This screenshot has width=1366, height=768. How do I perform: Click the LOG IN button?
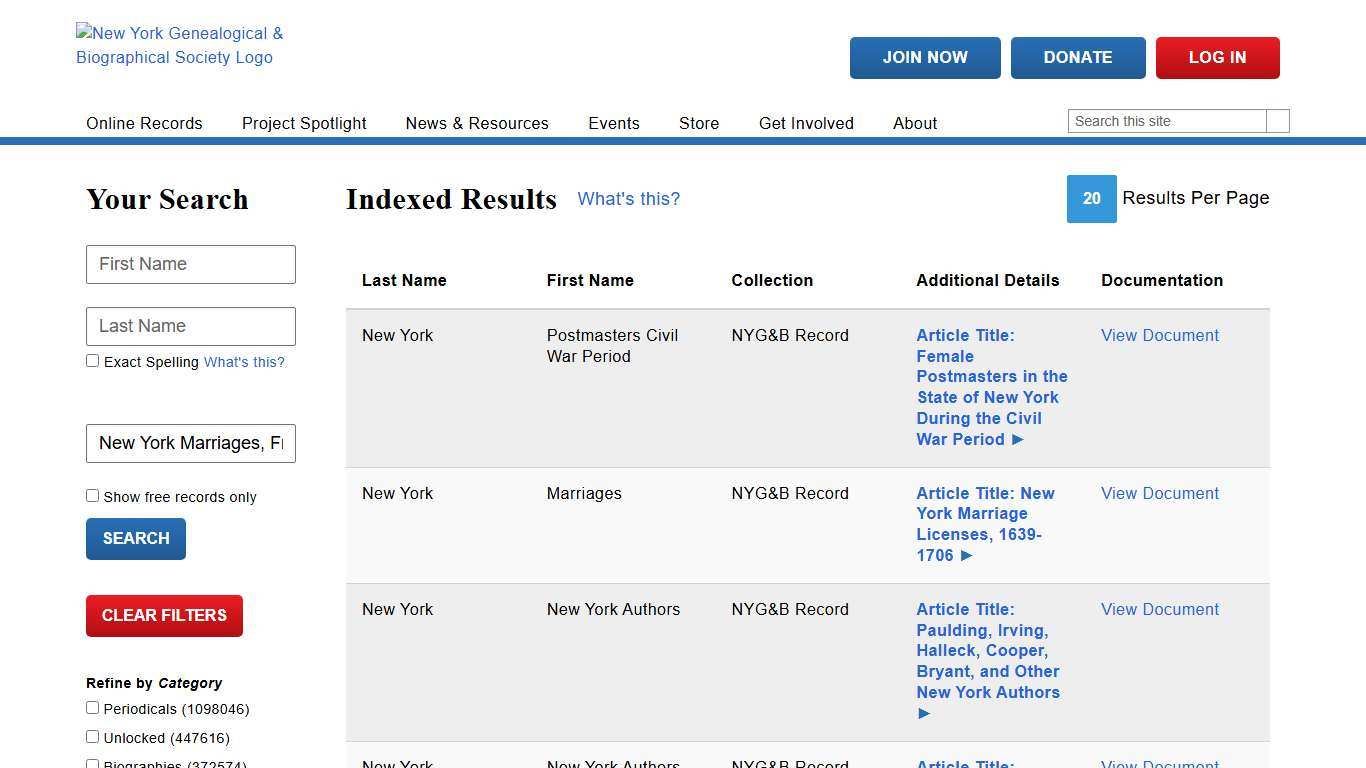1217,57
